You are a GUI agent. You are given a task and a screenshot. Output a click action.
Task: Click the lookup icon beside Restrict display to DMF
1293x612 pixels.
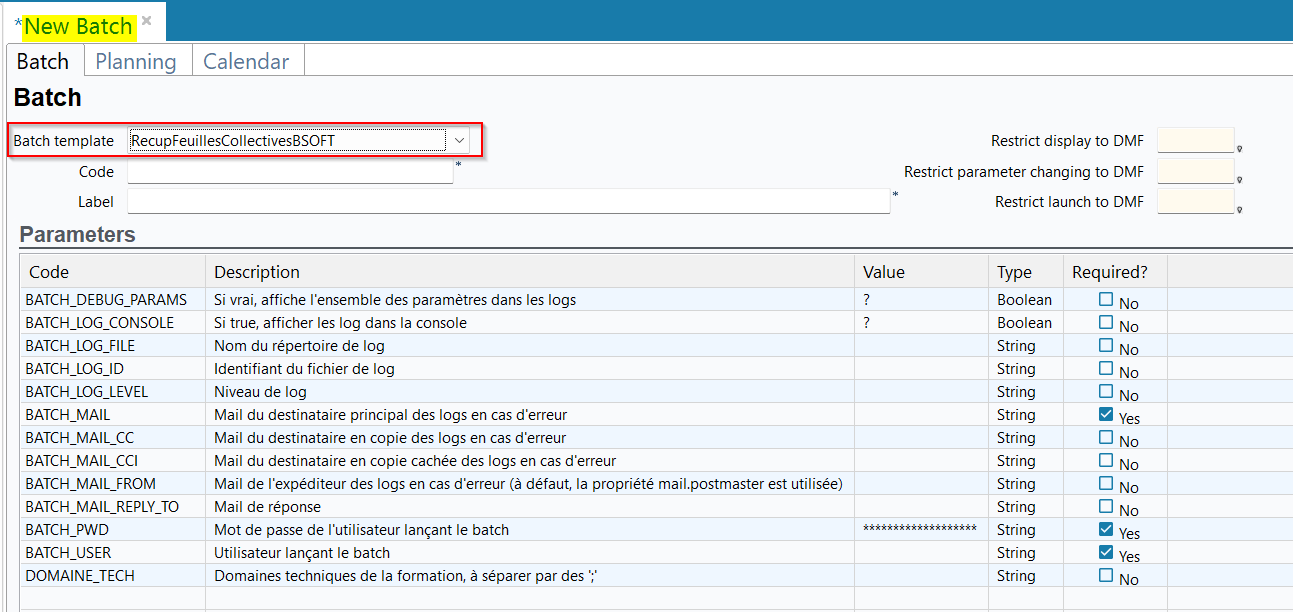[1240, 149]
